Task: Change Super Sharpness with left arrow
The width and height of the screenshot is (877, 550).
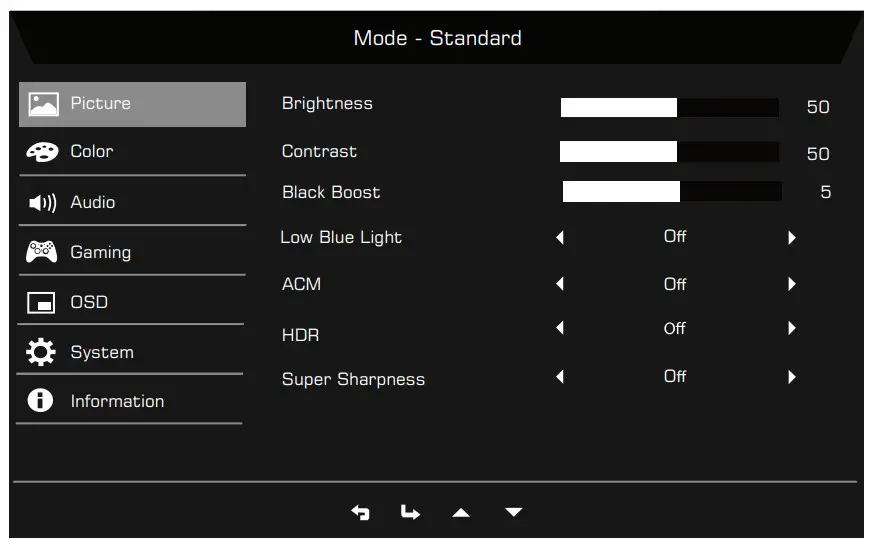Action: [560, 377]
